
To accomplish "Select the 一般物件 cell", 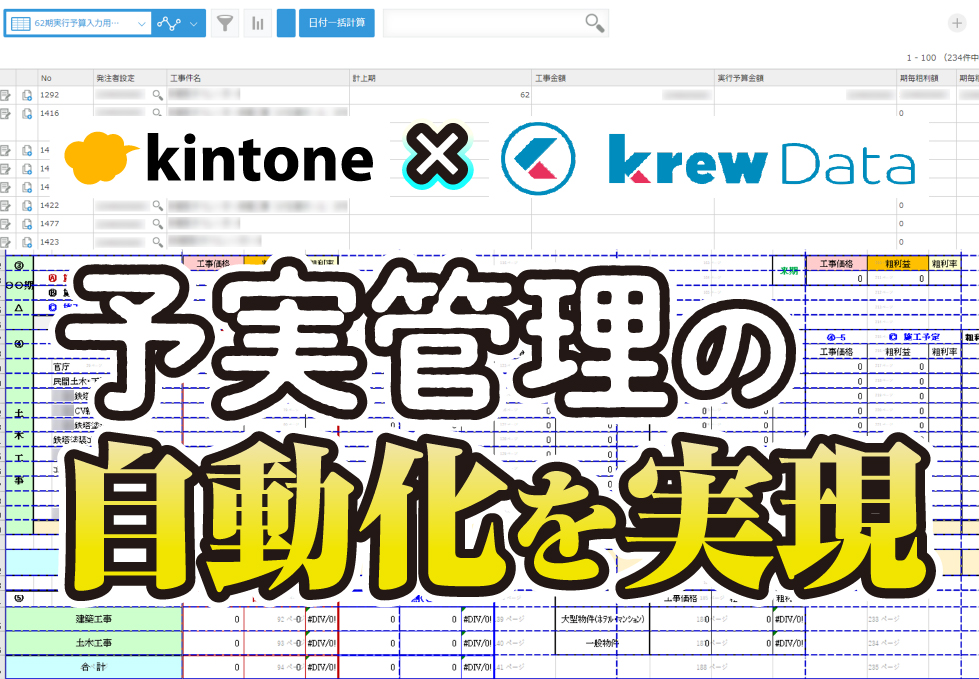I will coord(603,643).
